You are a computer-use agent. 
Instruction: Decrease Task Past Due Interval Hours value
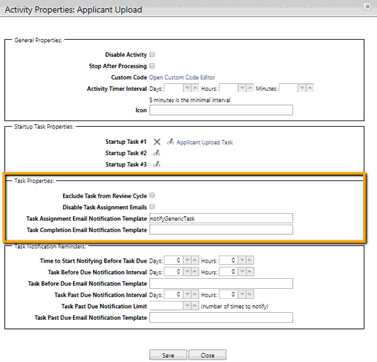[x=242, y=294]
